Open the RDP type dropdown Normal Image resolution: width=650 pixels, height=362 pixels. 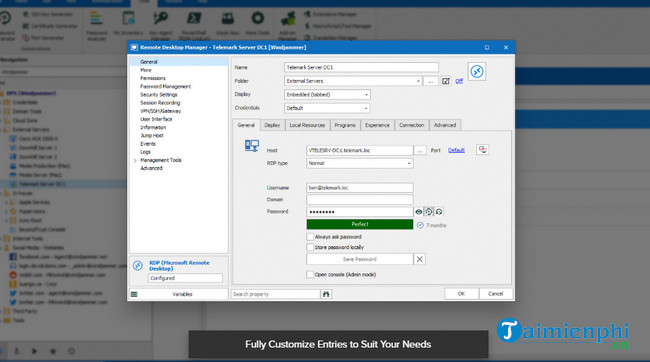tap(359, 163)
